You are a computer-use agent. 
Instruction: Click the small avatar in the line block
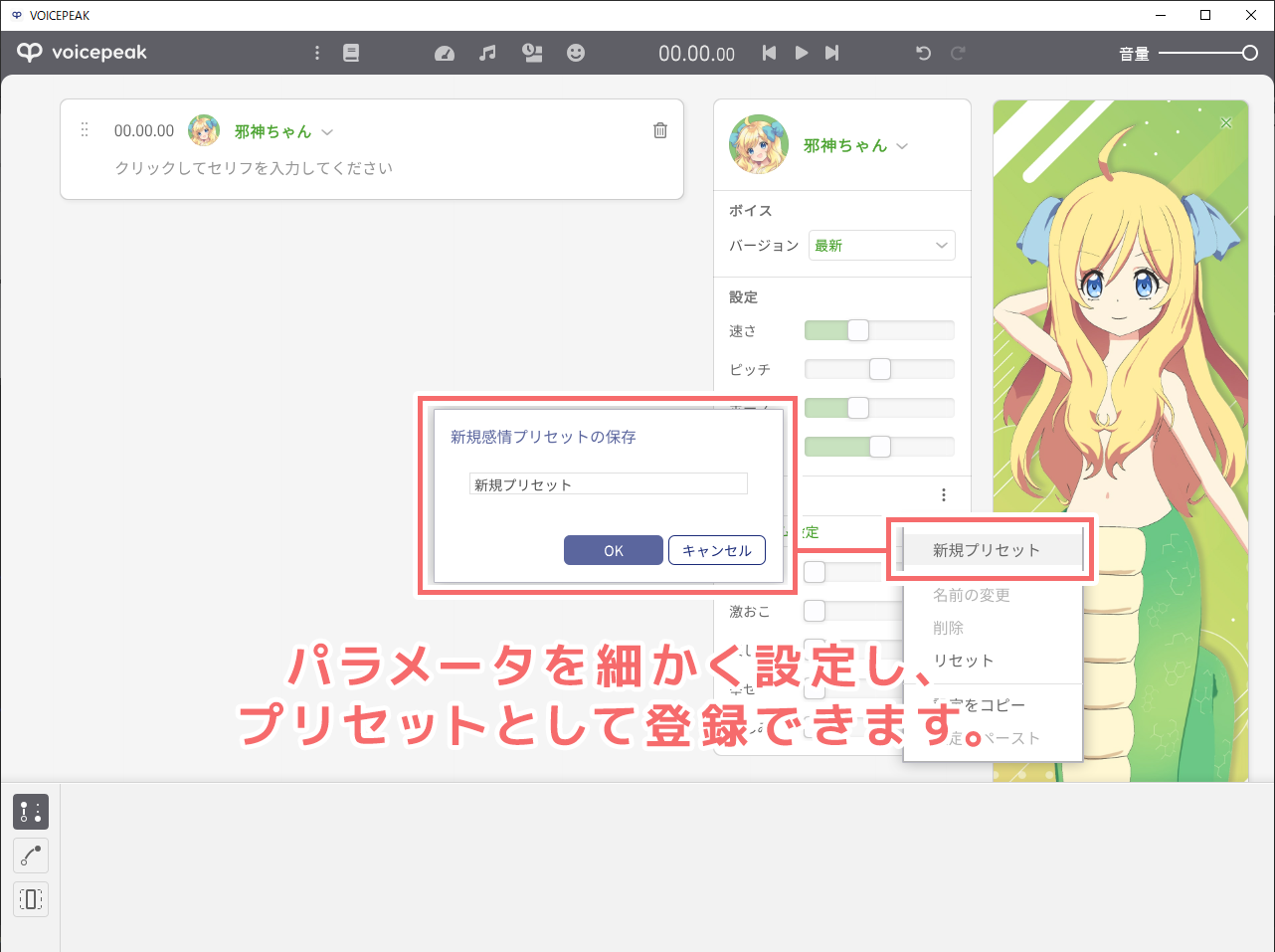click(204, 130)
